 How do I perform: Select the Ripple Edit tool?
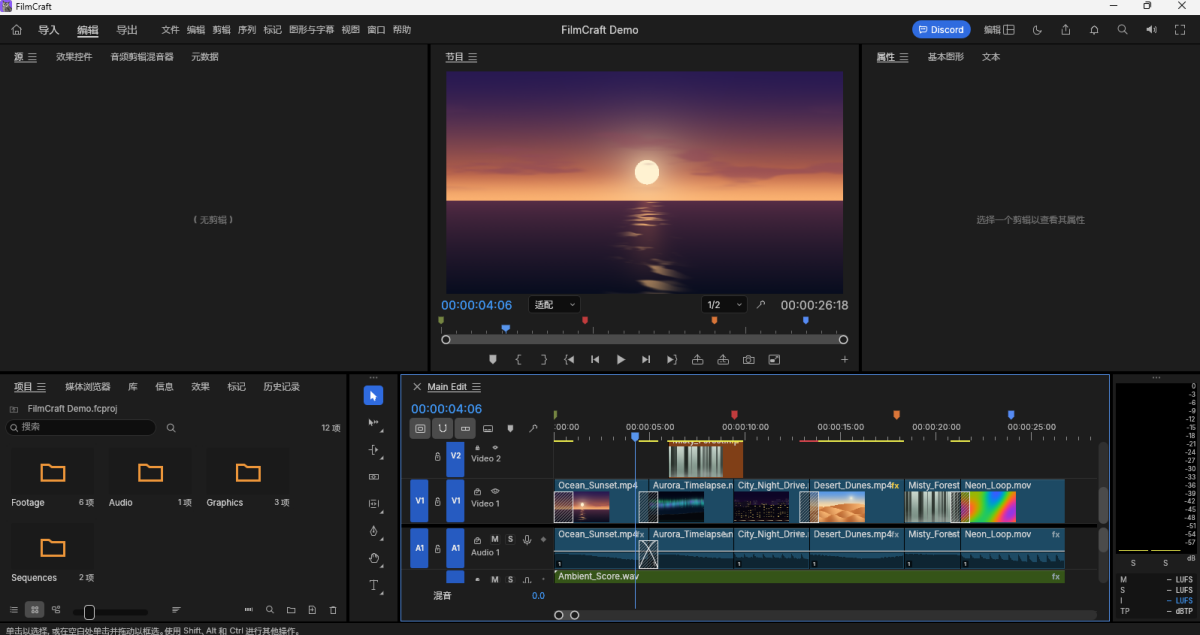[373, 450]
